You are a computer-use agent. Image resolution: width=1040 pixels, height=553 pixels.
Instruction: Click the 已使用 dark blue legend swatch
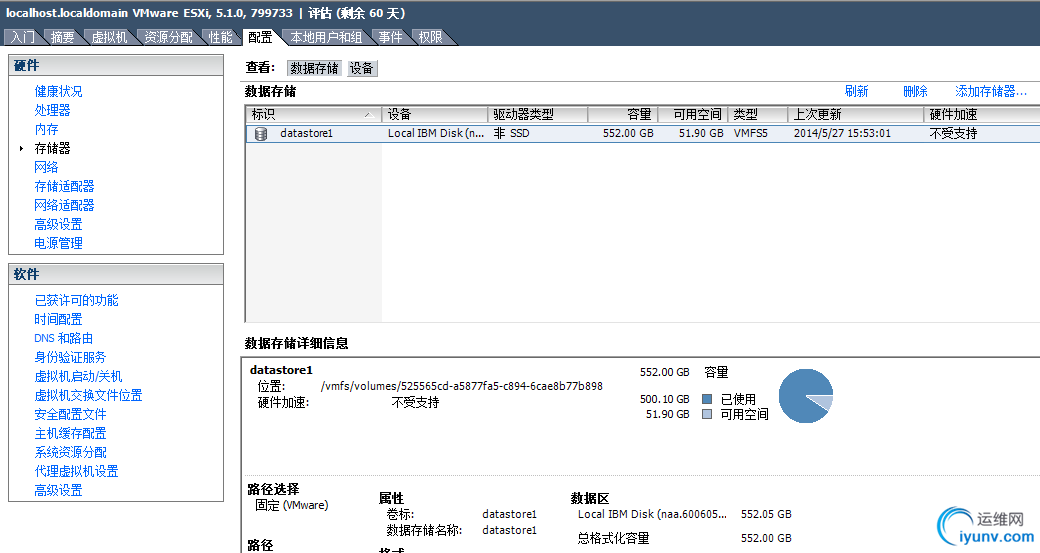click(x=707, y=399)
